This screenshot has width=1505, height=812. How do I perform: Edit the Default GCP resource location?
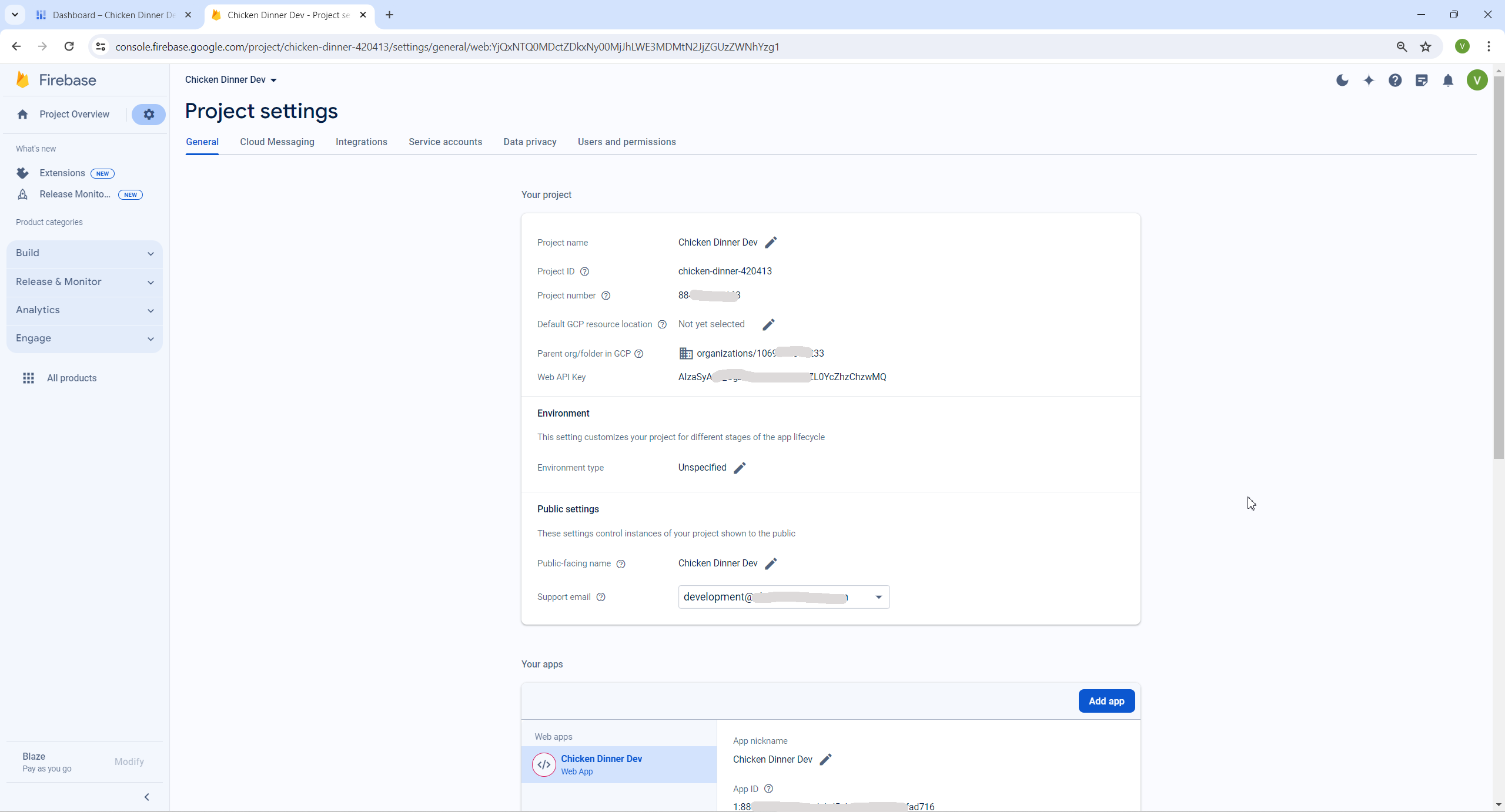pyautogui.click(x=768, y=324)
